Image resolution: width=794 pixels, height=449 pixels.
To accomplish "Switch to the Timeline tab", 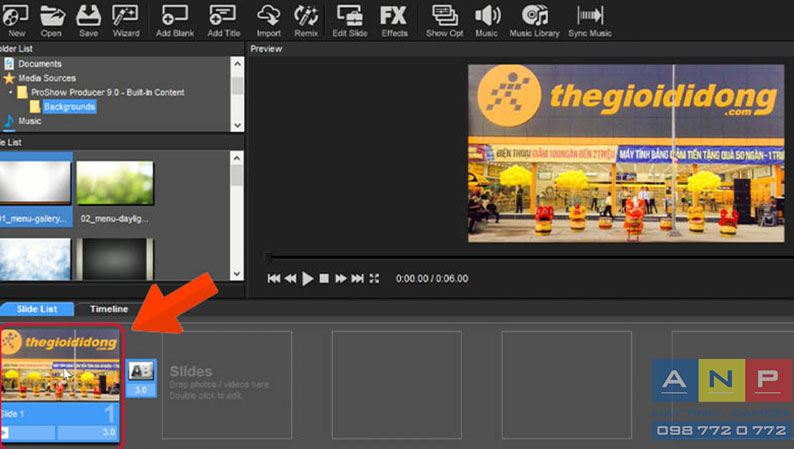I will [109, 309].
